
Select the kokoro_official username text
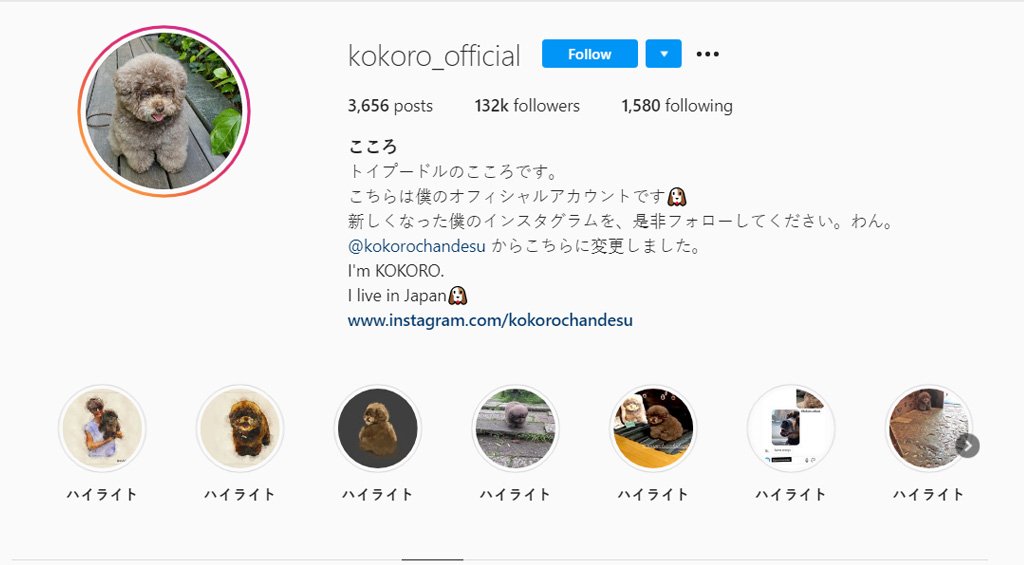click(434, 56)
